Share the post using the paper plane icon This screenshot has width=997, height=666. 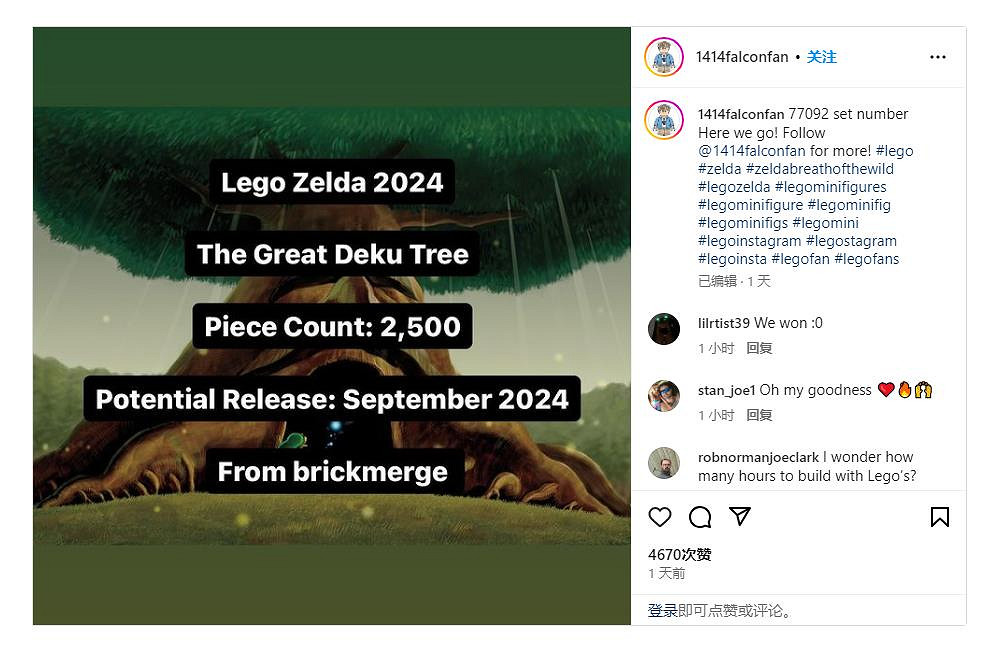(x=740, y=517)
